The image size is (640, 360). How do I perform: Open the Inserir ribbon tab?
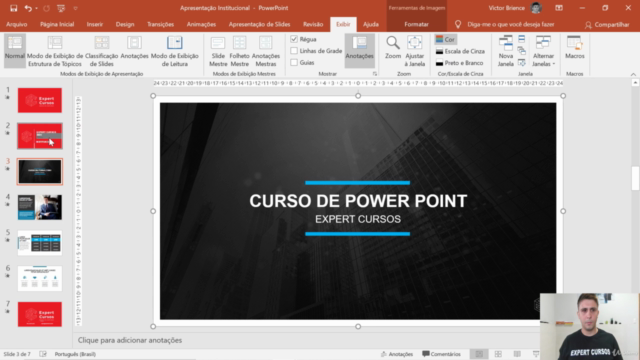95,24
